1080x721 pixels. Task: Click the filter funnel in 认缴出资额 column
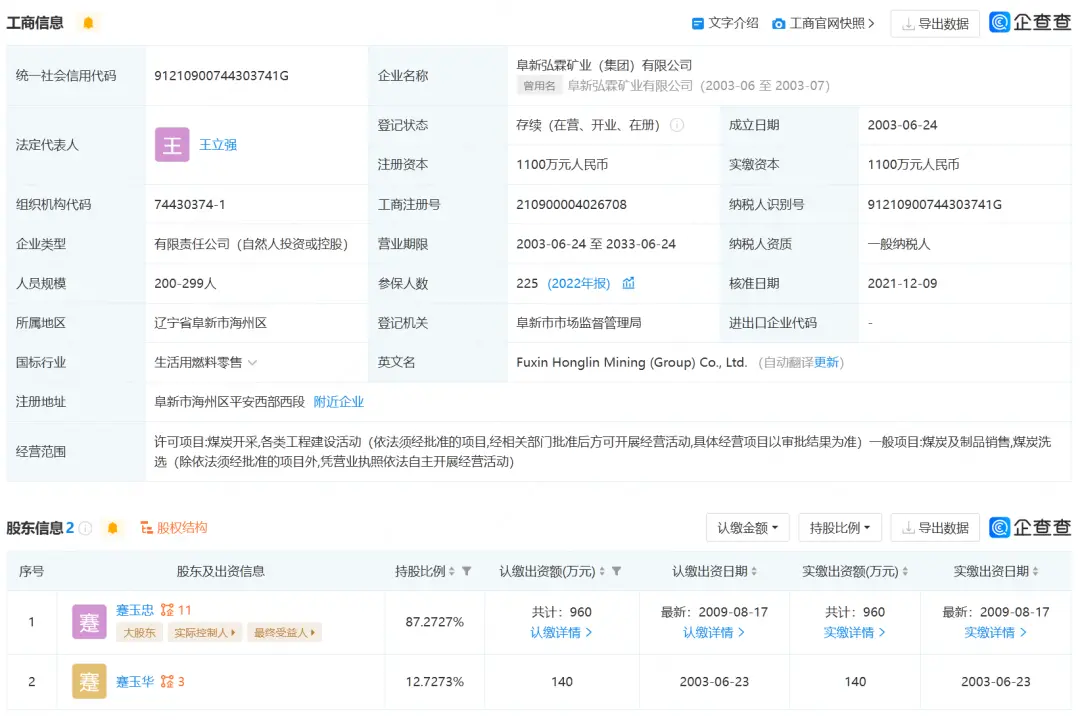click(x=616, y=571)
